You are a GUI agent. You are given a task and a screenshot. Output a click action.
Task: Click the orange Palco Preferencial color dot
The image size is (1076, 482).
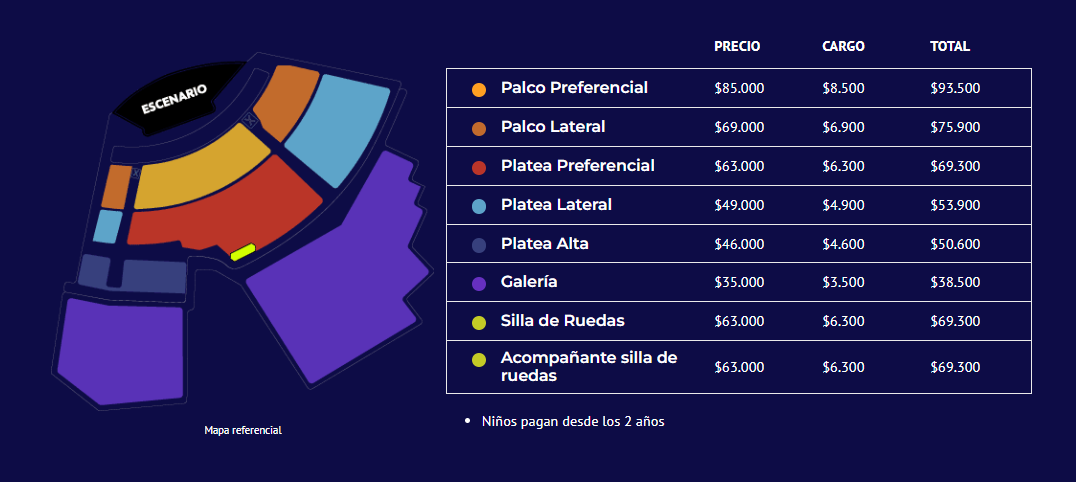coord(479,89)
